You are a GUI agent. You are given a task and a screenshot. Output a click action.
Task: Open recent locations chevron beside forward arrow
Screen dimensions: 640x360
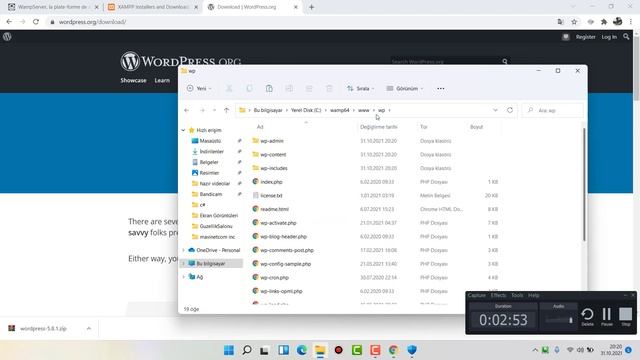(214, 110)
